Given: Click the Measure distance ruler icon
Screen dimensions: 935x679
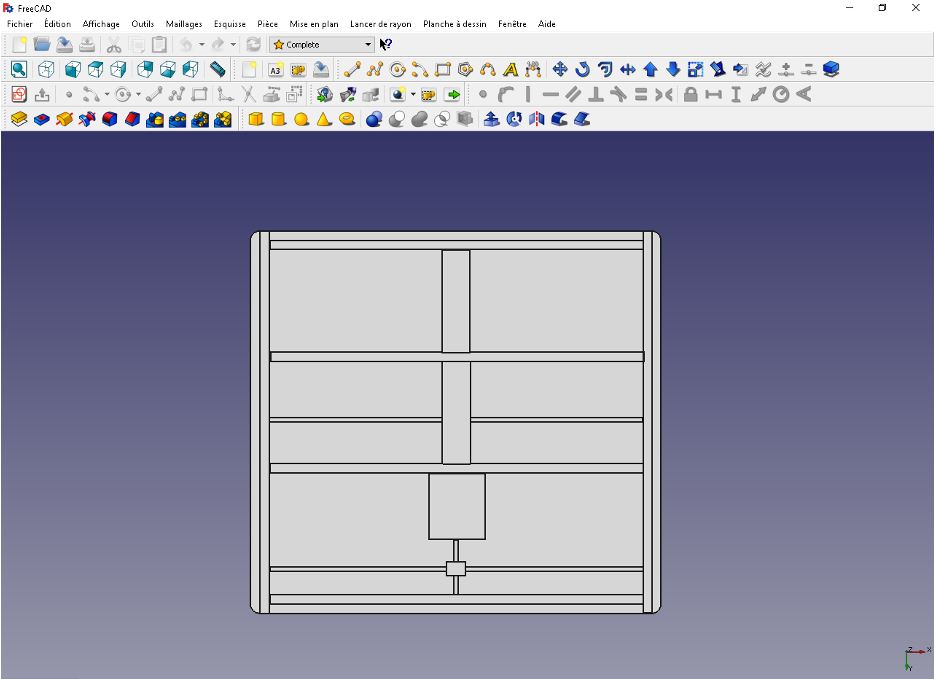Looking at the screenshot, I should pos(218,69).
